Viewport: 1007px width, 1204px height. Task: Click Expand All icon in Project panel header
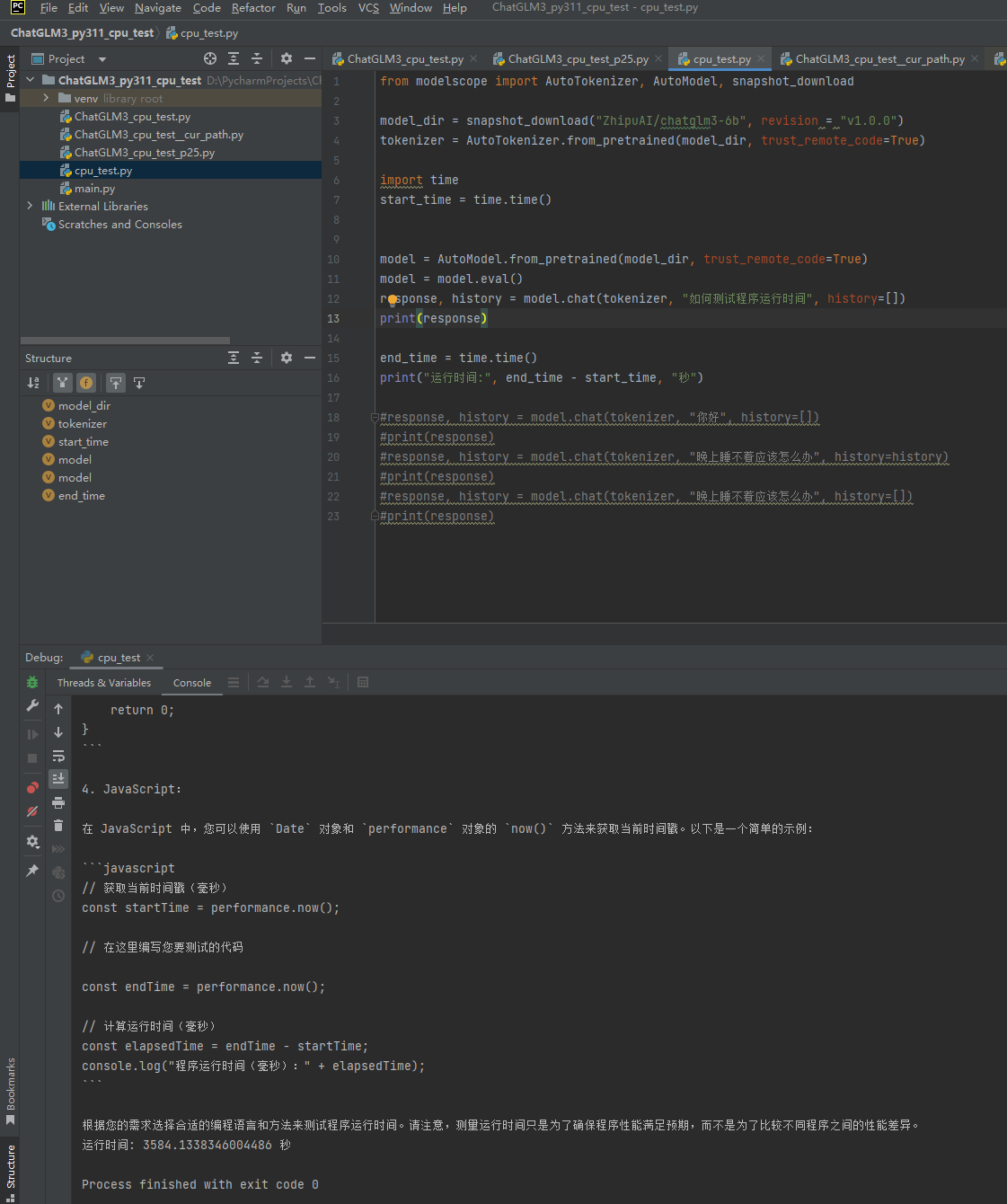234,58
